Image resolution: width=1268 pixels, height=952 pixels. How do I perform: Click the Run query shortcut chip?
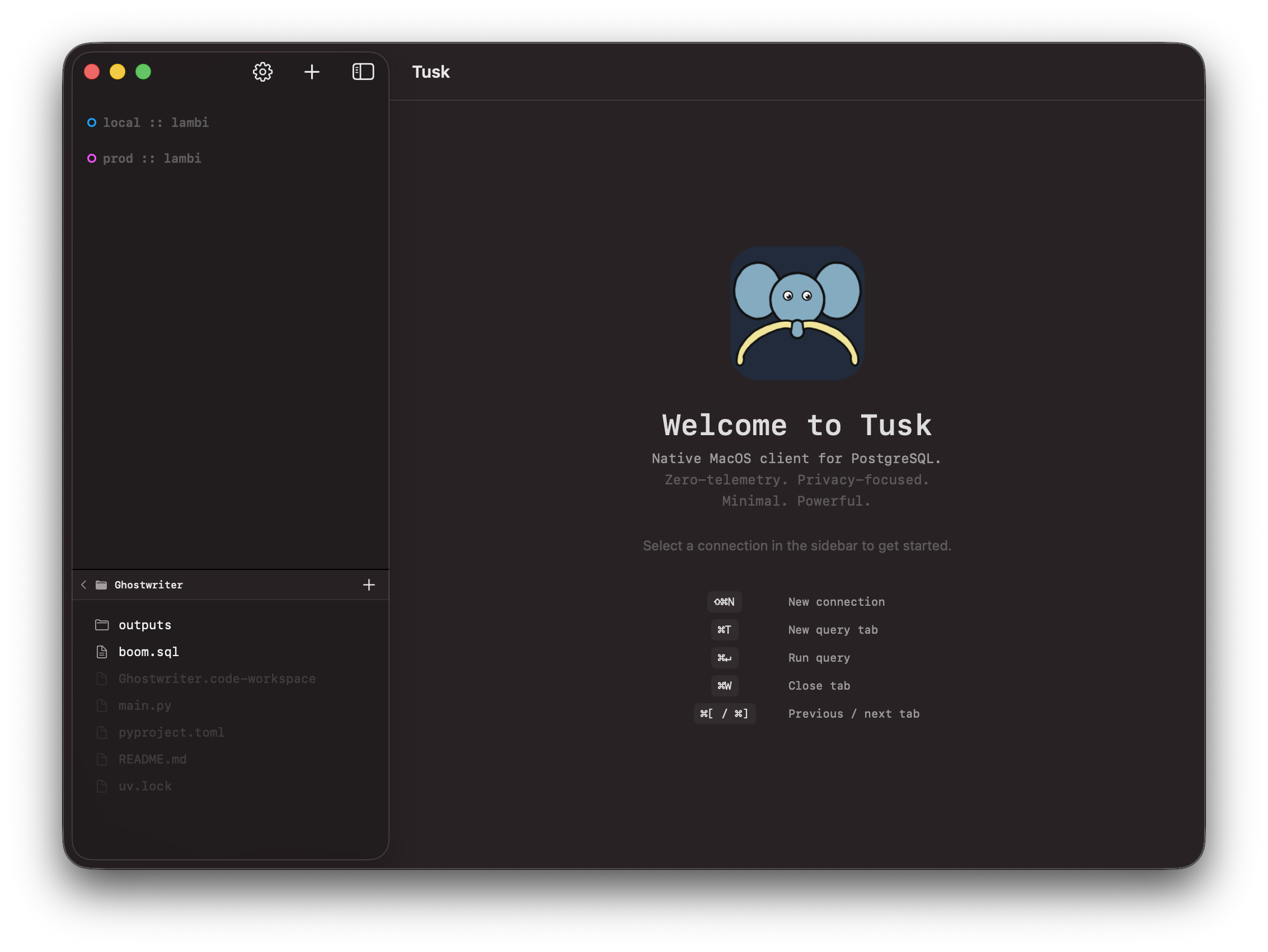[x=724, y=657]
